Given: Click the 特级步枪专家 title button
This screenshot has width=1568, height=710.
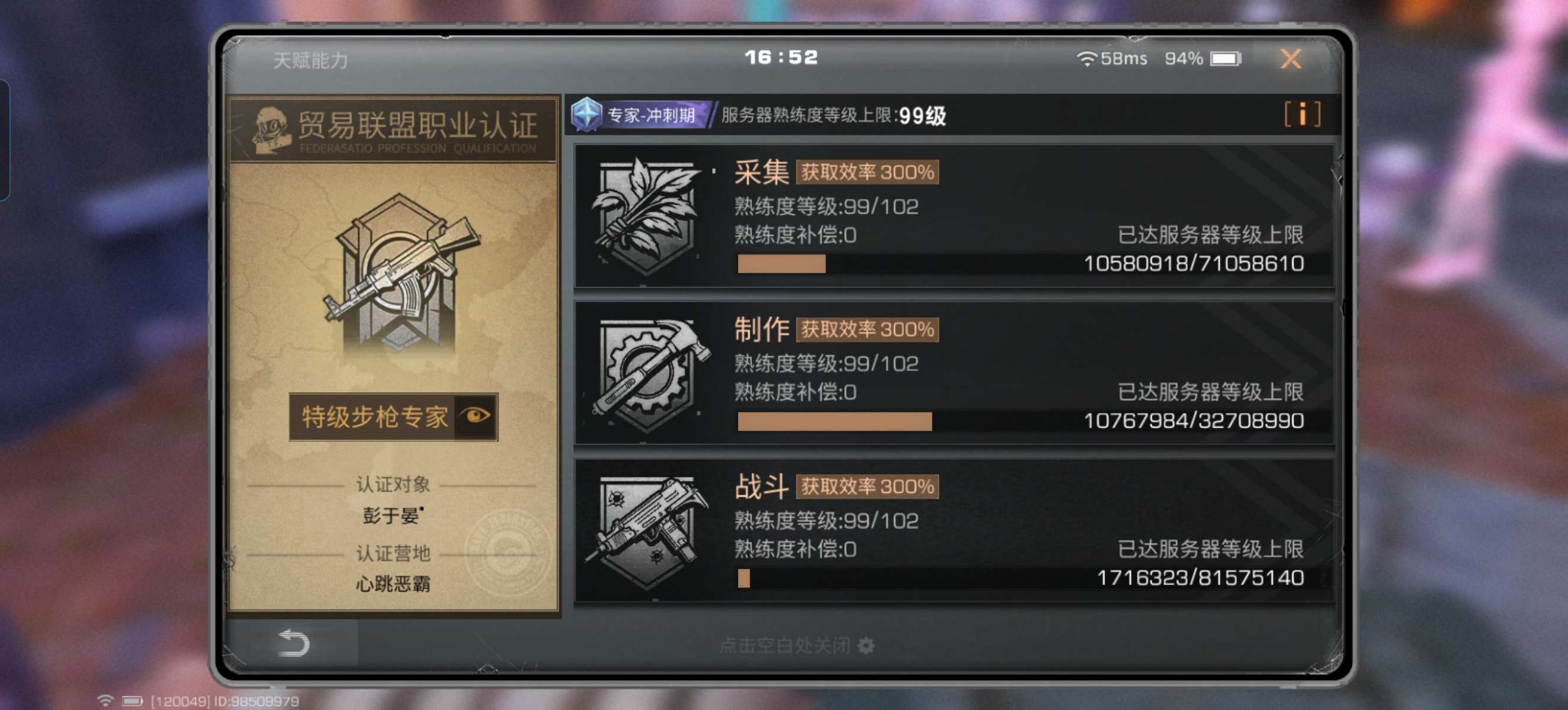Looking at the screenshot, I should (393, 417).
